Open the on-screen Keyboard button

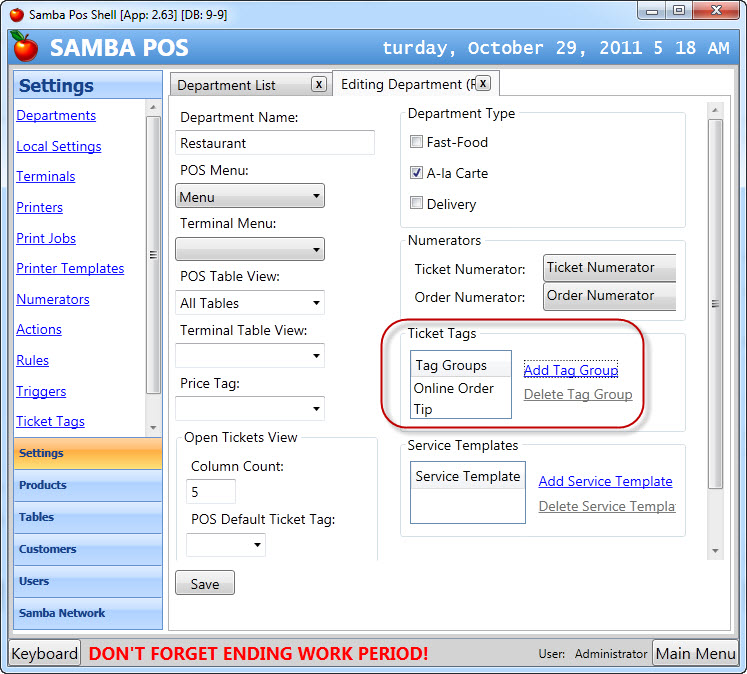point(44,654)
